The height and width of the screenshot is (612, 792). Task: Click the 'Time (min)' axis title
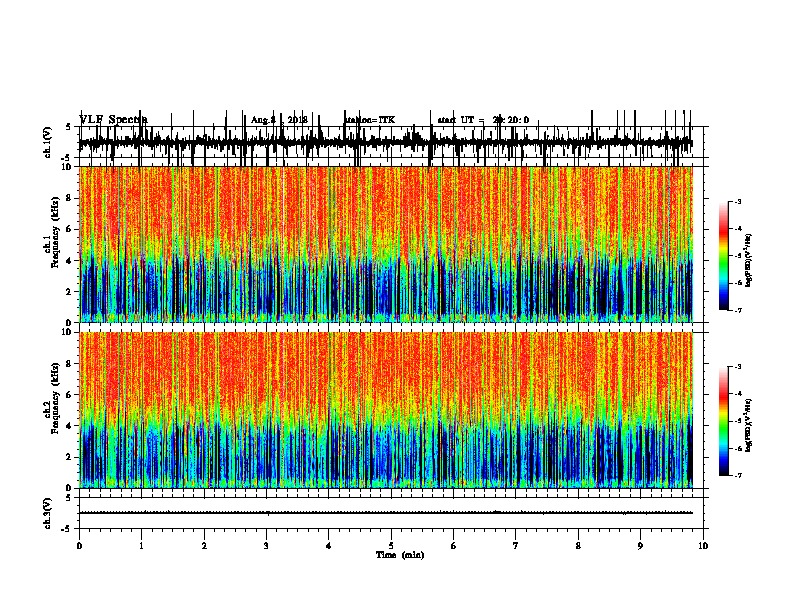pos(400,555)
